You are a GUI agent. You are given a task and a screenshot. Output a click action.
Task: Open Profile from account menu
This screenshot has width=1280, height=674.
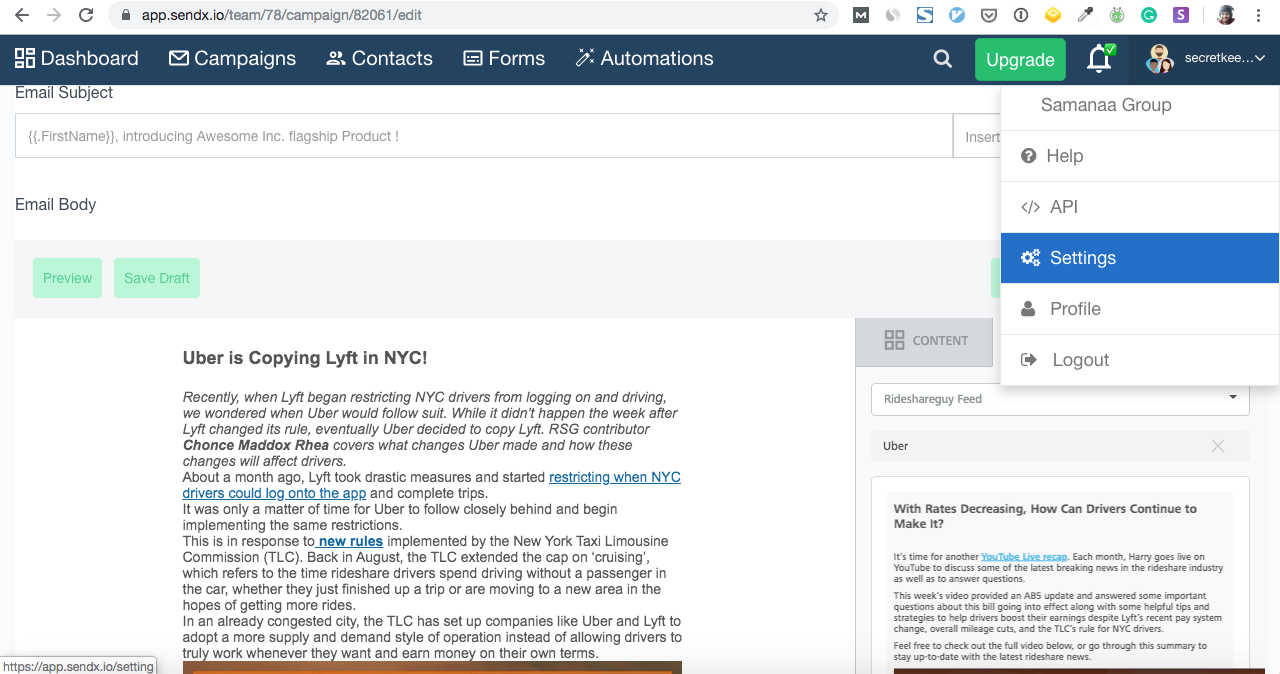(1140, 309)
